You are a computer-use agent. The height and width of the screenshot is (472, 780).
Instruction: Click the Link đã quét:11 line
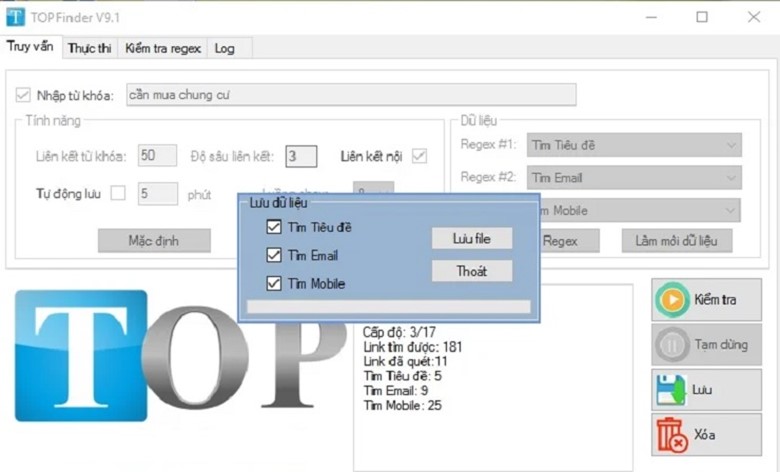click(405, 361)
